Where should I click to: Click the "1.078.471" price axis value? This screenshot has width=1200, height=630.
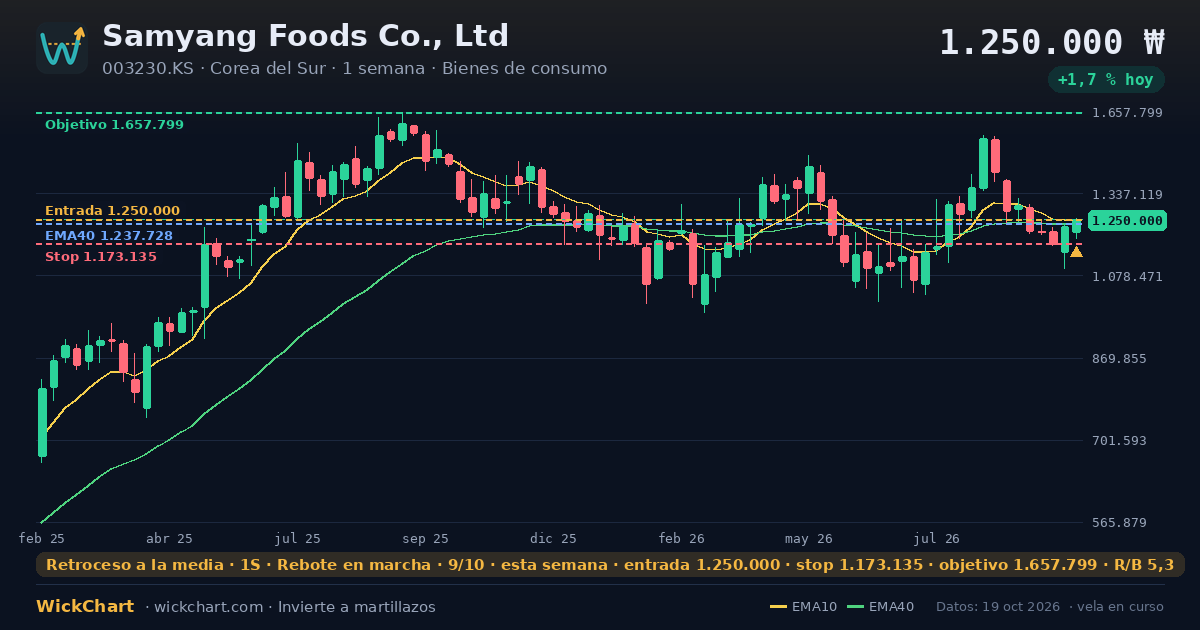(x=1127, y=277)
